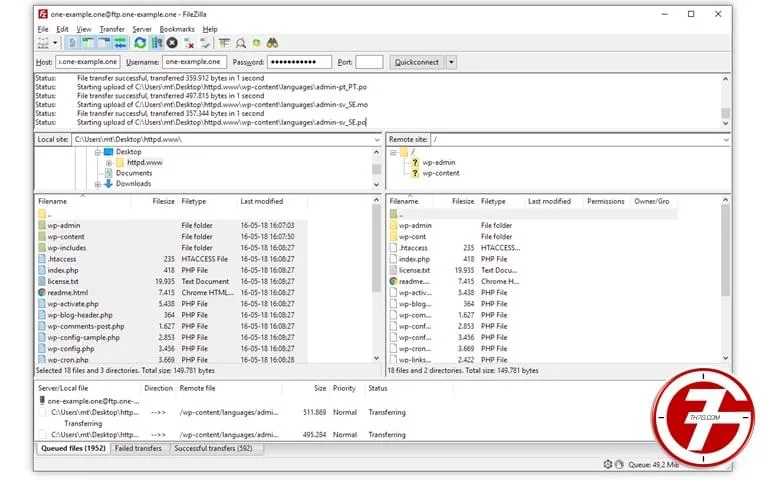The width and height of the screenshot is (768, 480).
Task: Select local readme.html Chrome icon
Action: 42,292
